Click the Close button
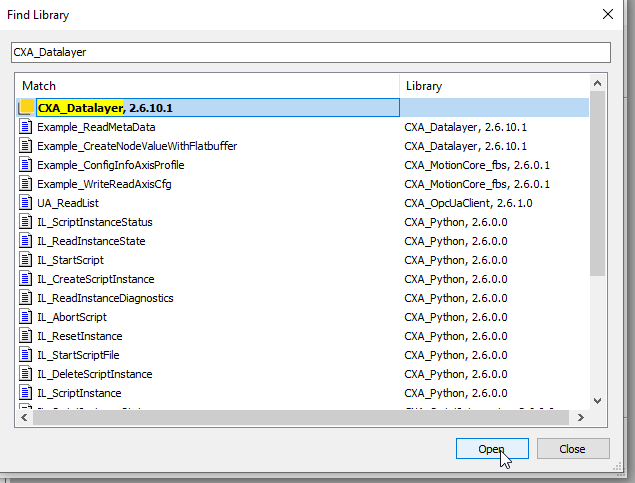Viewport: 635px width, 483px height. [x=573, y=449]
